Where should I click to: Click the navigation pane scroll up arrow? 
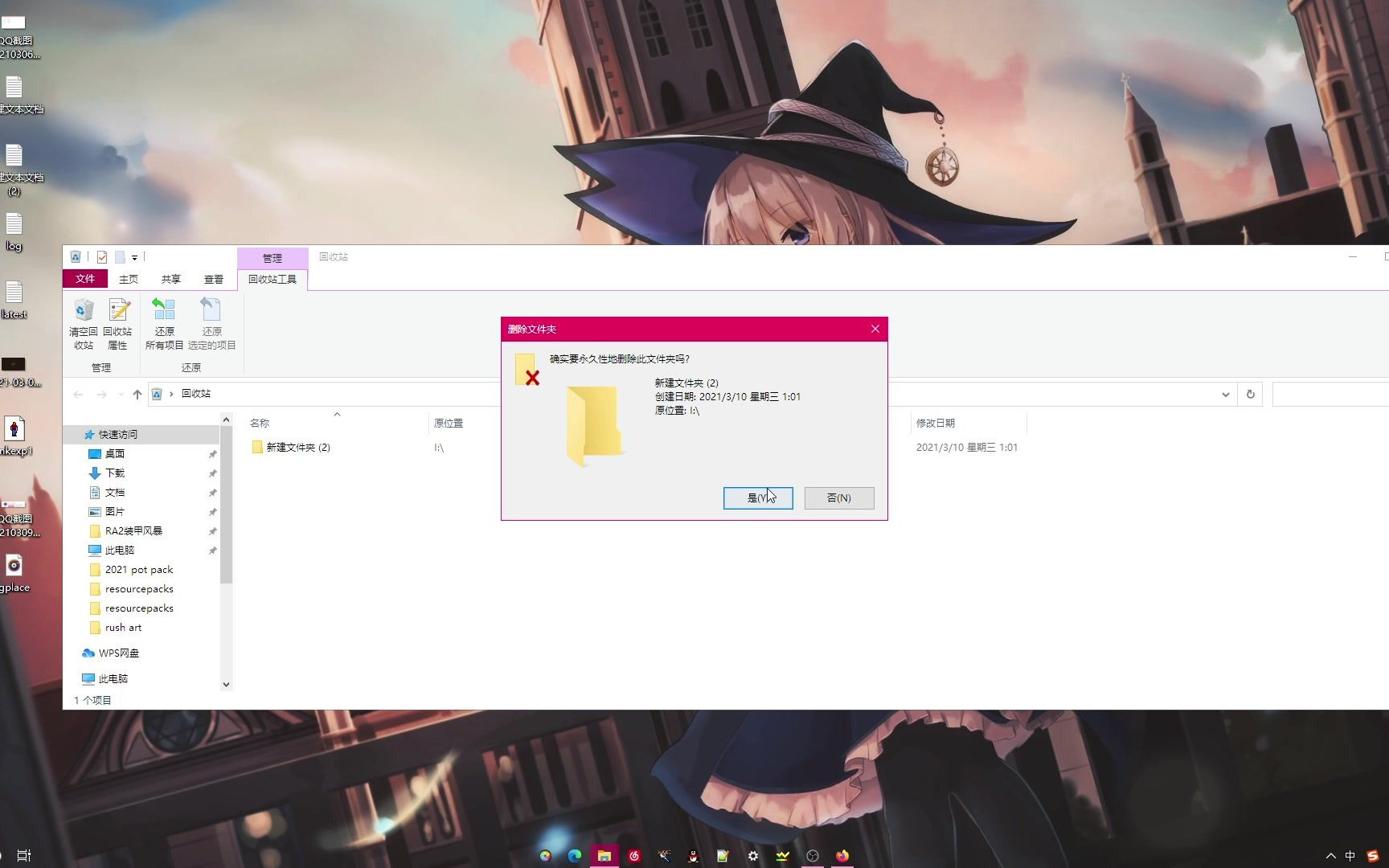226,420
